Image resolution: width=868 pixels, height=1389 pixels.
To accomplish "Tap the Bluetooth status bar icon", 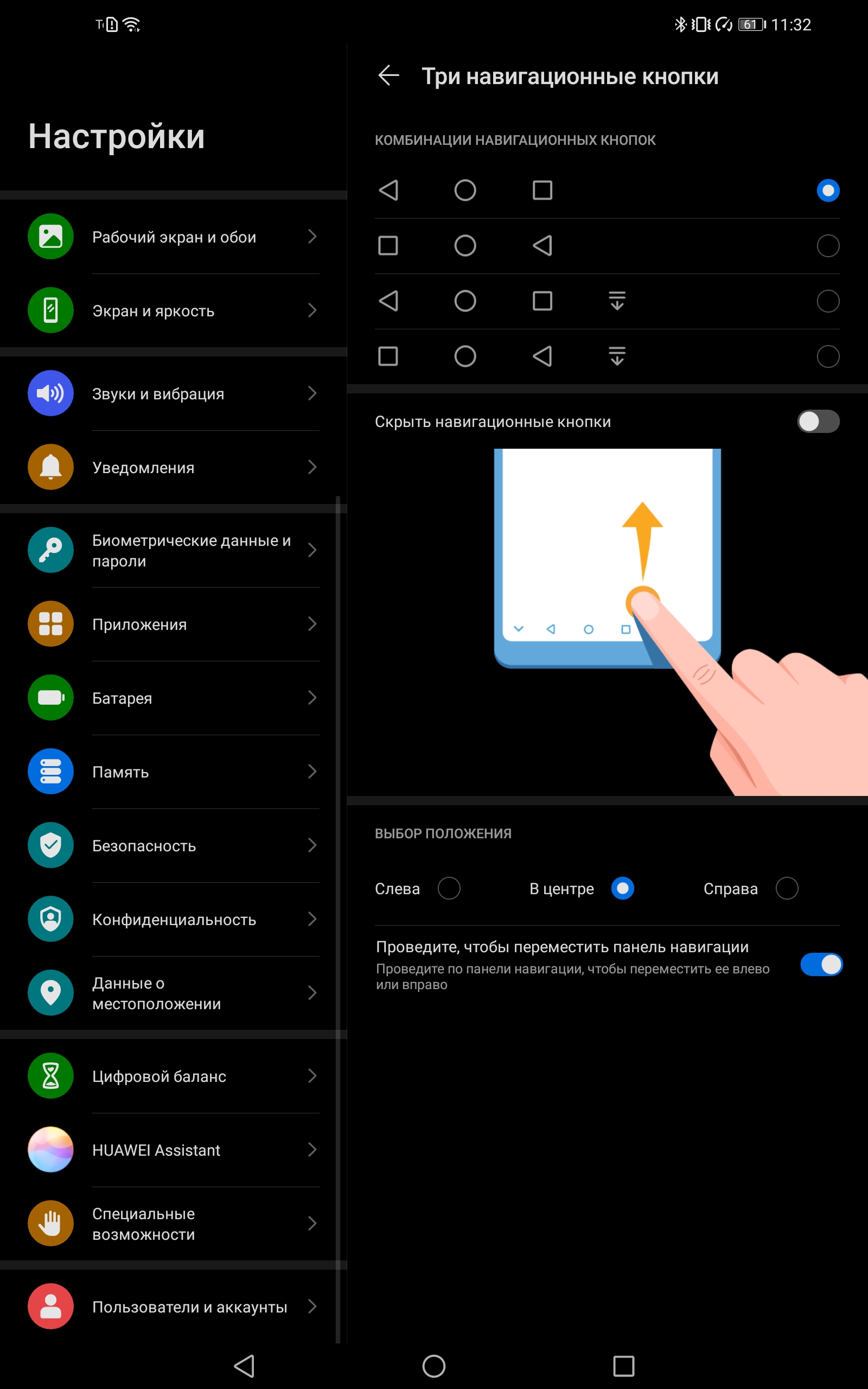I will [680, 24].
